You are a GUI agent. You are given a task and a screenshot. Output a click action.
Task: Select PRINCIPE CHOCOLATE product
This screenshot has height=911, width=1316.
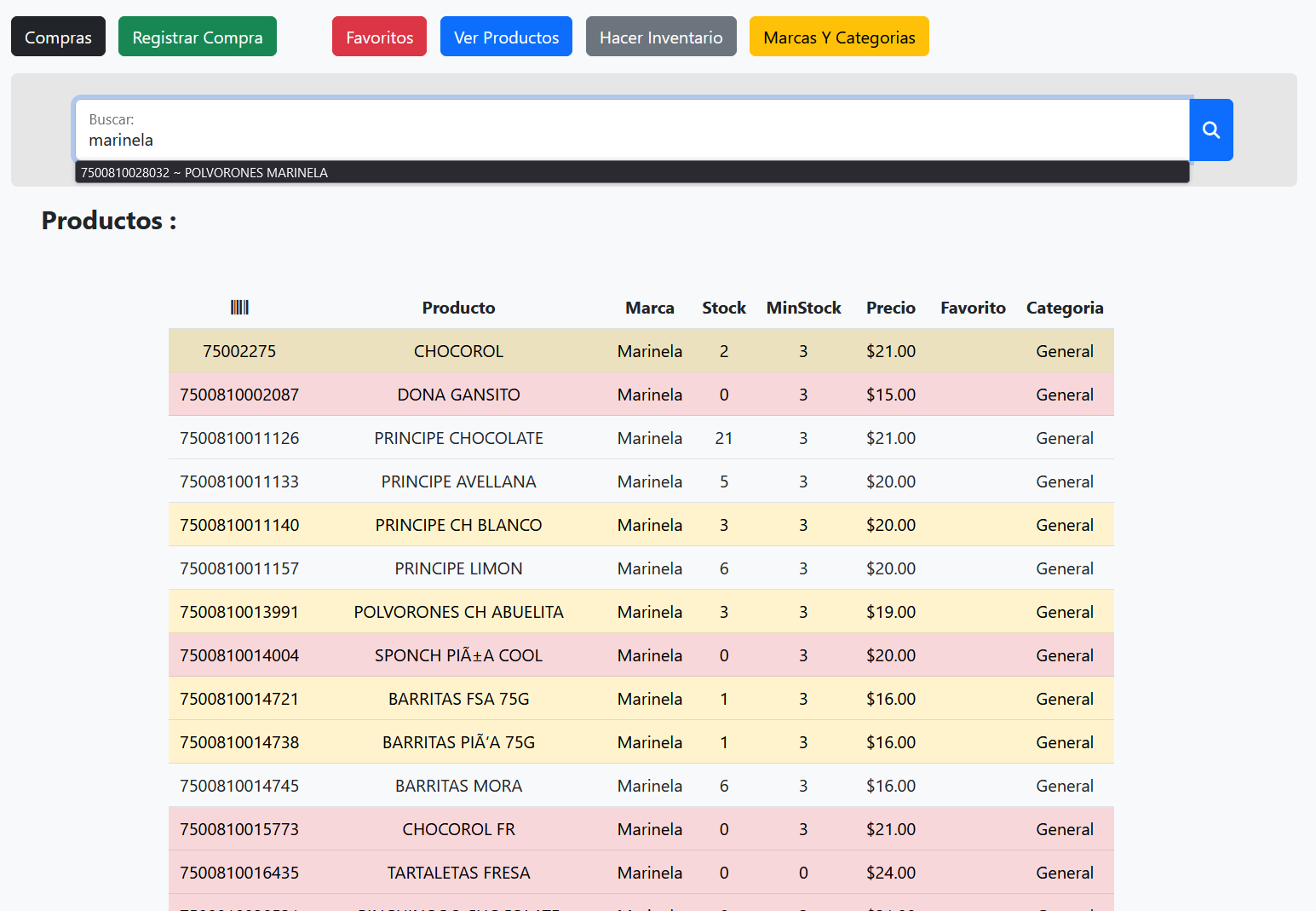(458, 438)
